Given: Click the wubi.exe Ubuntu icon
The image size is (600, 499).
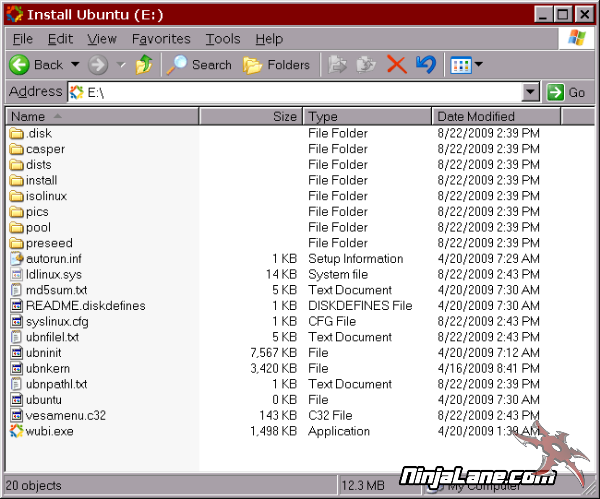Looking at the screenshot, I should (x=16, y=431).
